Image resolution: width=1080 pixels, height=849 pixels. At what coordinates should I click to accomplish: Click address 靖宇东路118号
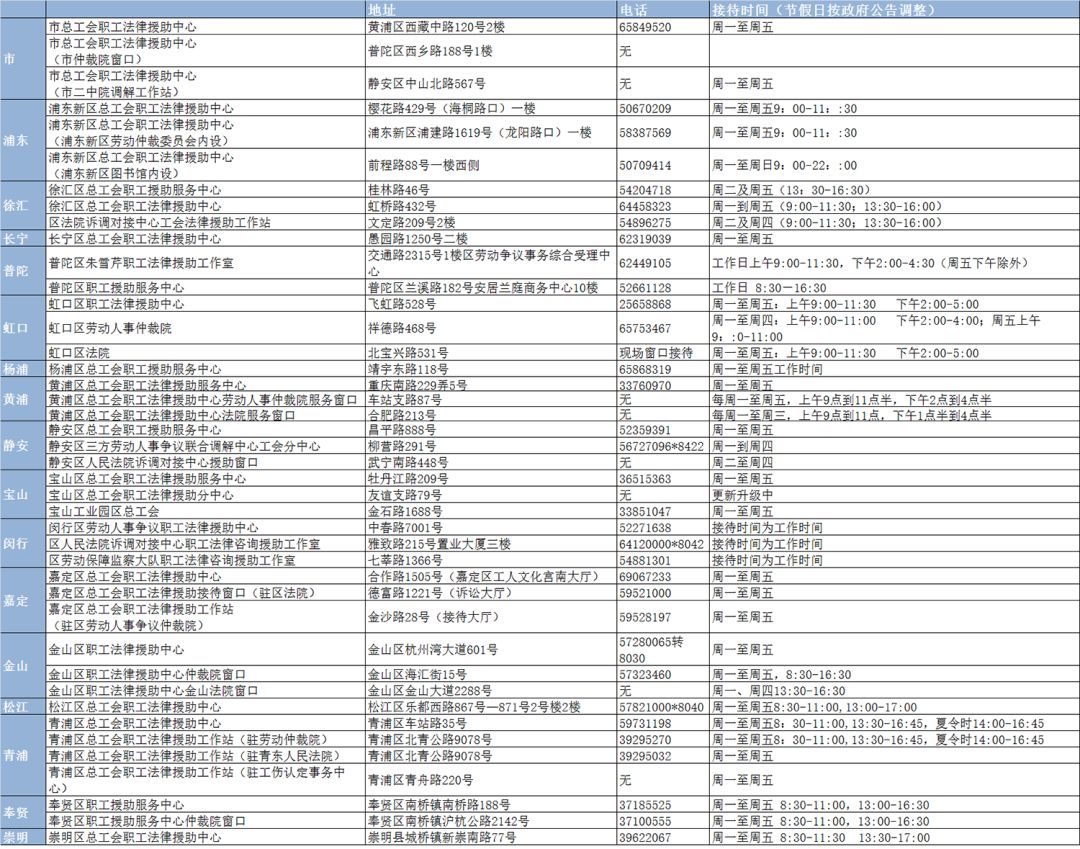click(408, 369)
